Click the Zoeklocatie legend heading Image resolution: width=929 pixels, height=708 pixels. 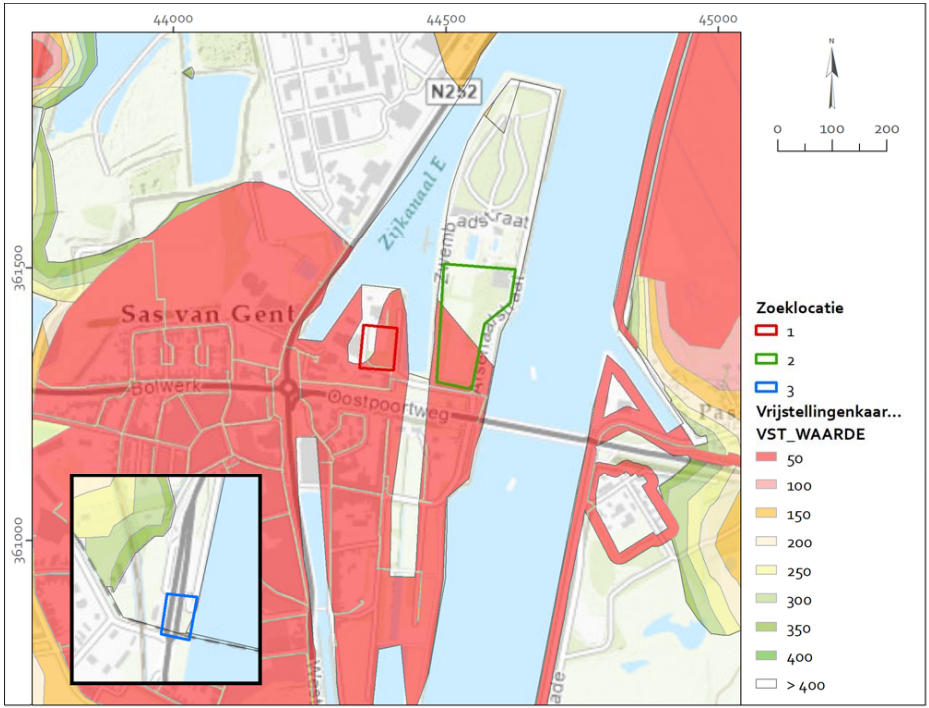(799, 308)
